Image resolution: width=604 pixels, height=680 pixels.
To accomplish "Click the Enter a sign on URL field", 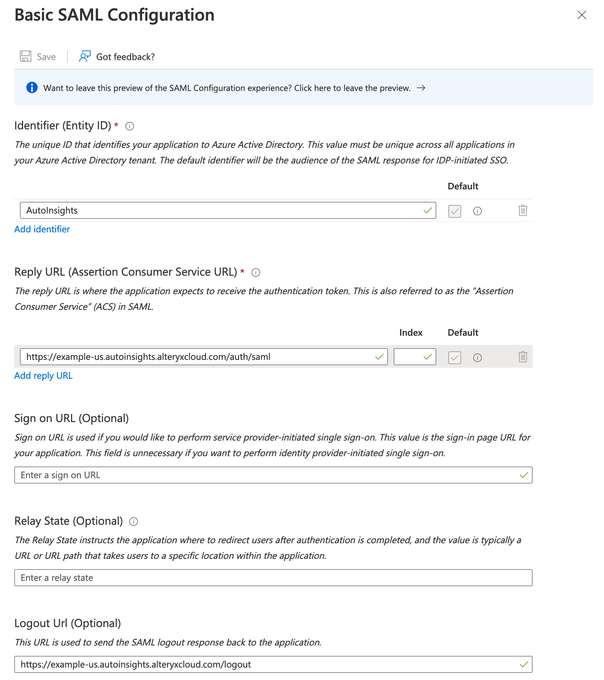I will 265,475.
